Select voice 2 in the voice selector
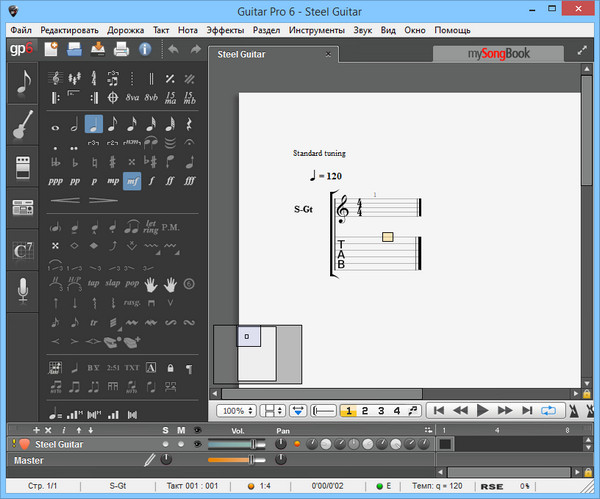 [x=365, y=410]
